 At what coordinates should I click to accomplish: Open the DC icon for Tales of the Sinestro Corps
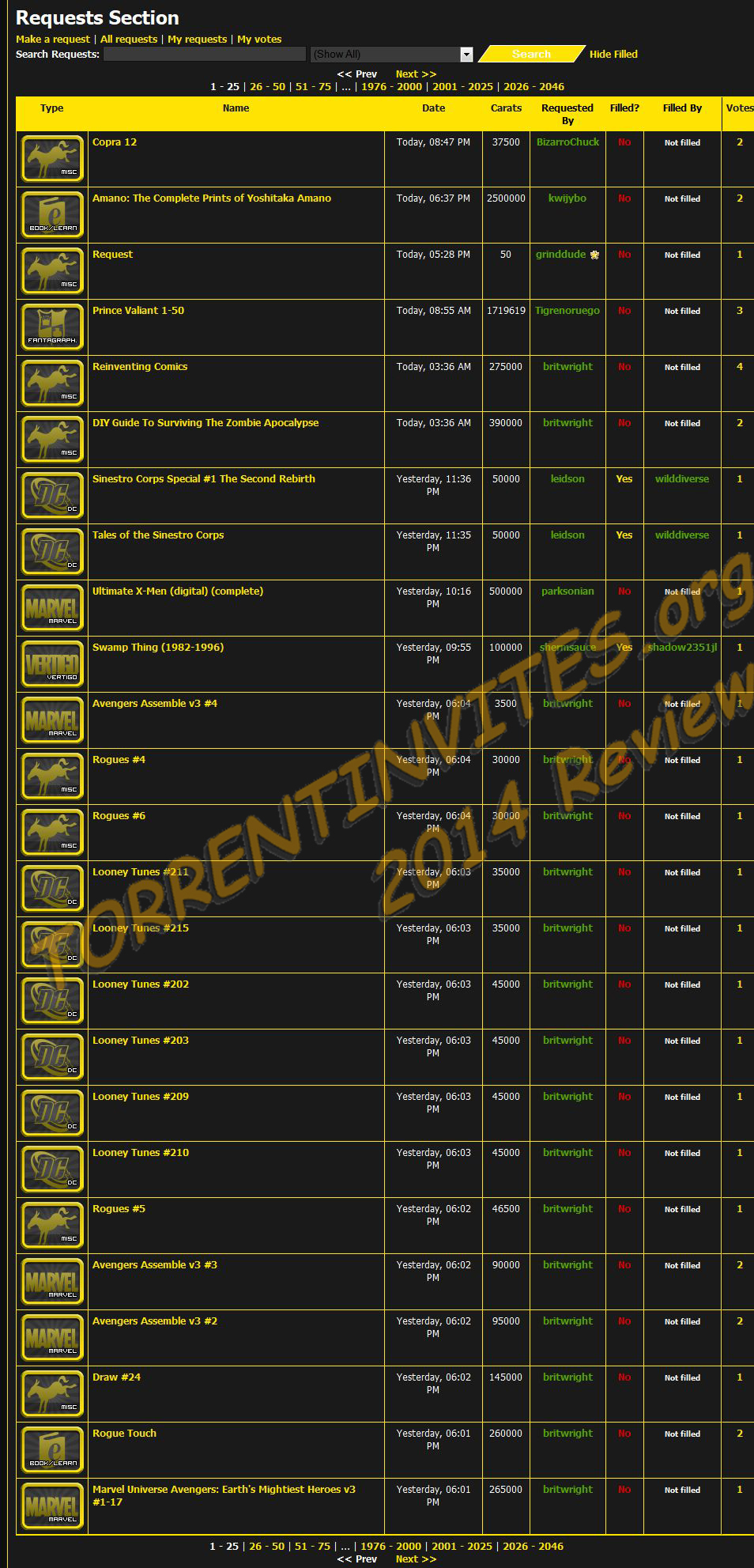[52, 552]
